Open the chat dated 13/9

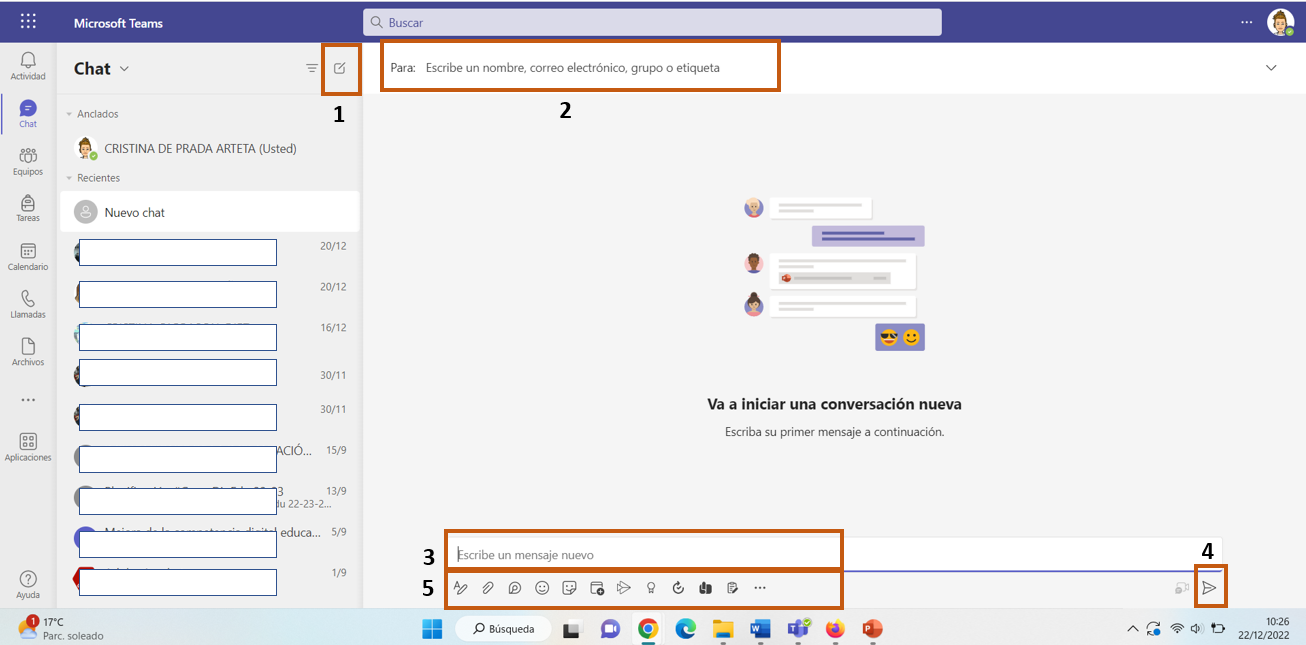(210, 499)
